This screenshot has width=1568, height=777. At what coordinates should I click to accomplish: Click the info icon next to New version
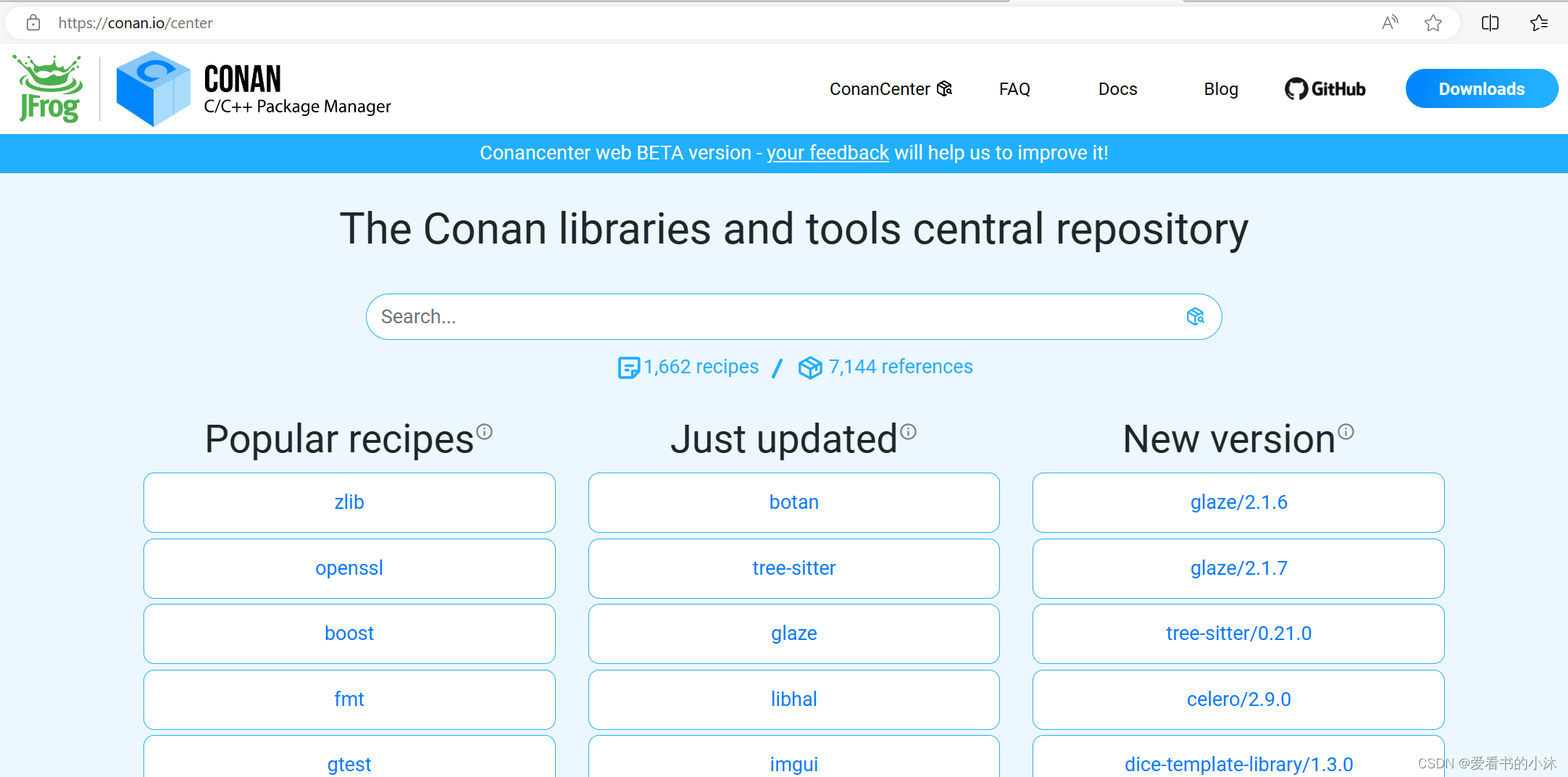[x=1346, y=432]
